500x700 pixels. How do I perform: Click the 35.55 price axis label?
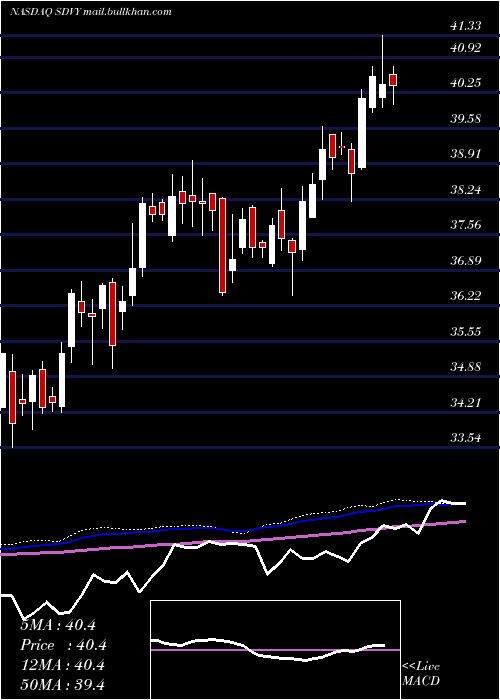coord(466,332)
